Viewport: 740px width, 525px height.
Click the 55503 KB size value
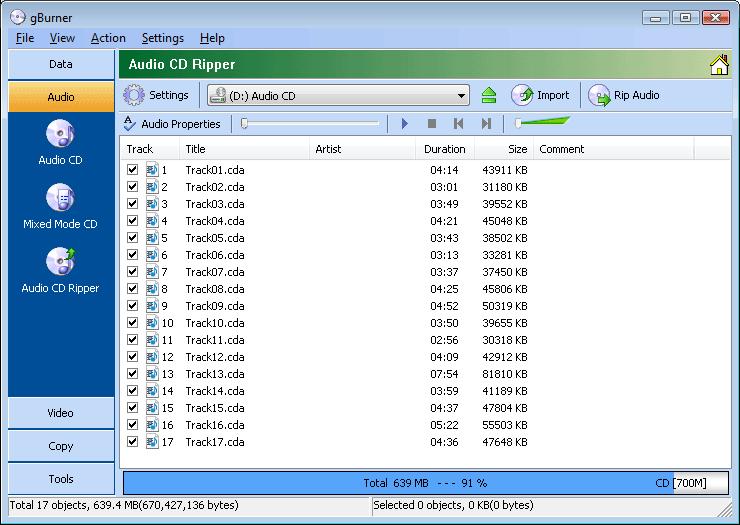(x=505, y=425)
